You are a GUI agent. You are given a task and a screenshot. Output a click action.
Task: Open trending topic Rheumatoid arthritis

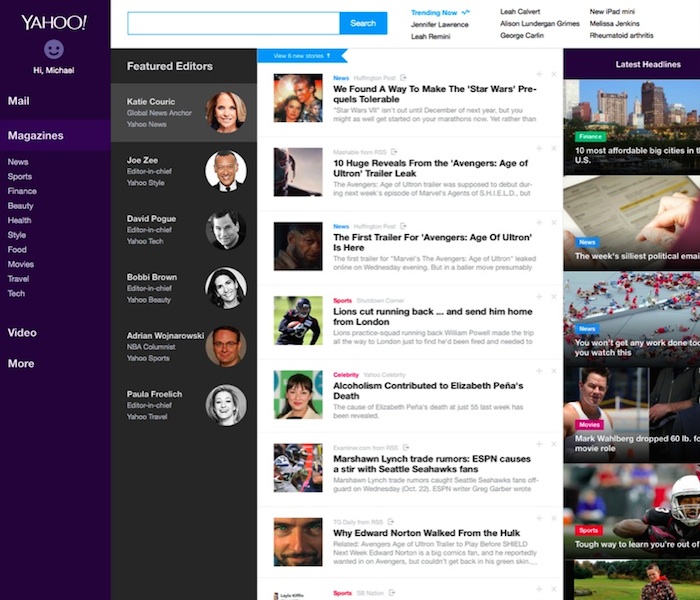(621, 35)
